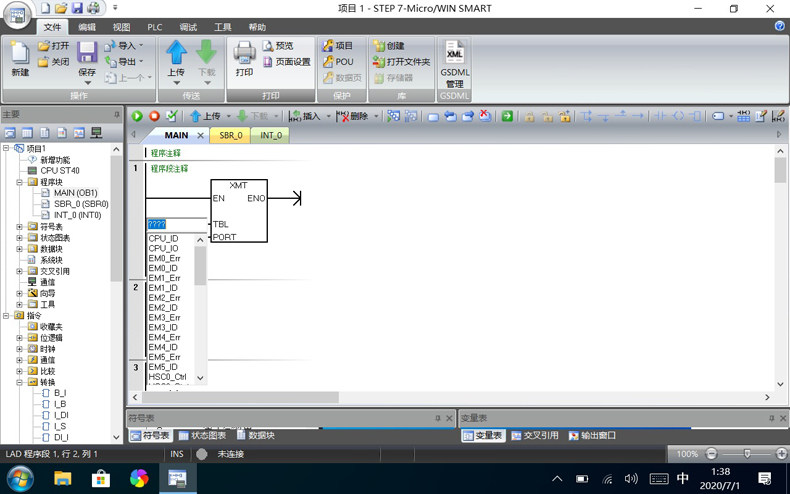The height and width of the screenshot is (494, 790).
Task: Click the round application menu button
Action: (x=17, y=16)
